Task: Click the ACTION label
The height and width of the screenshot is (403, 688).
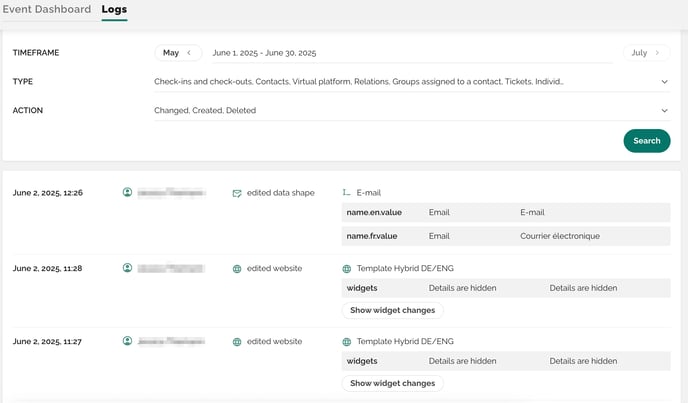Action: click(x=28, y=111)
